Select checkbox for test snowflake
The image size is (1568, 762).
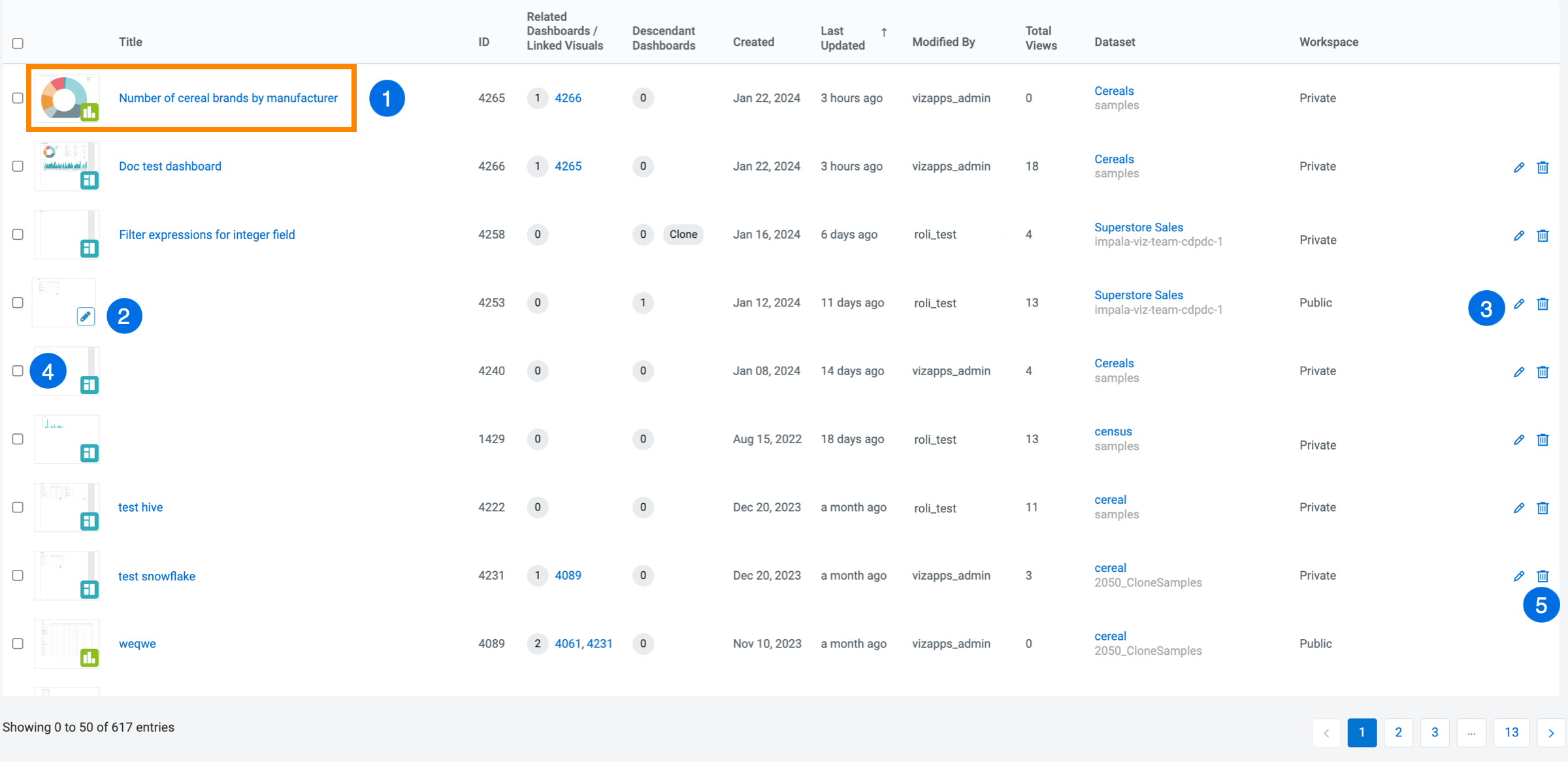tap(18, 576)
